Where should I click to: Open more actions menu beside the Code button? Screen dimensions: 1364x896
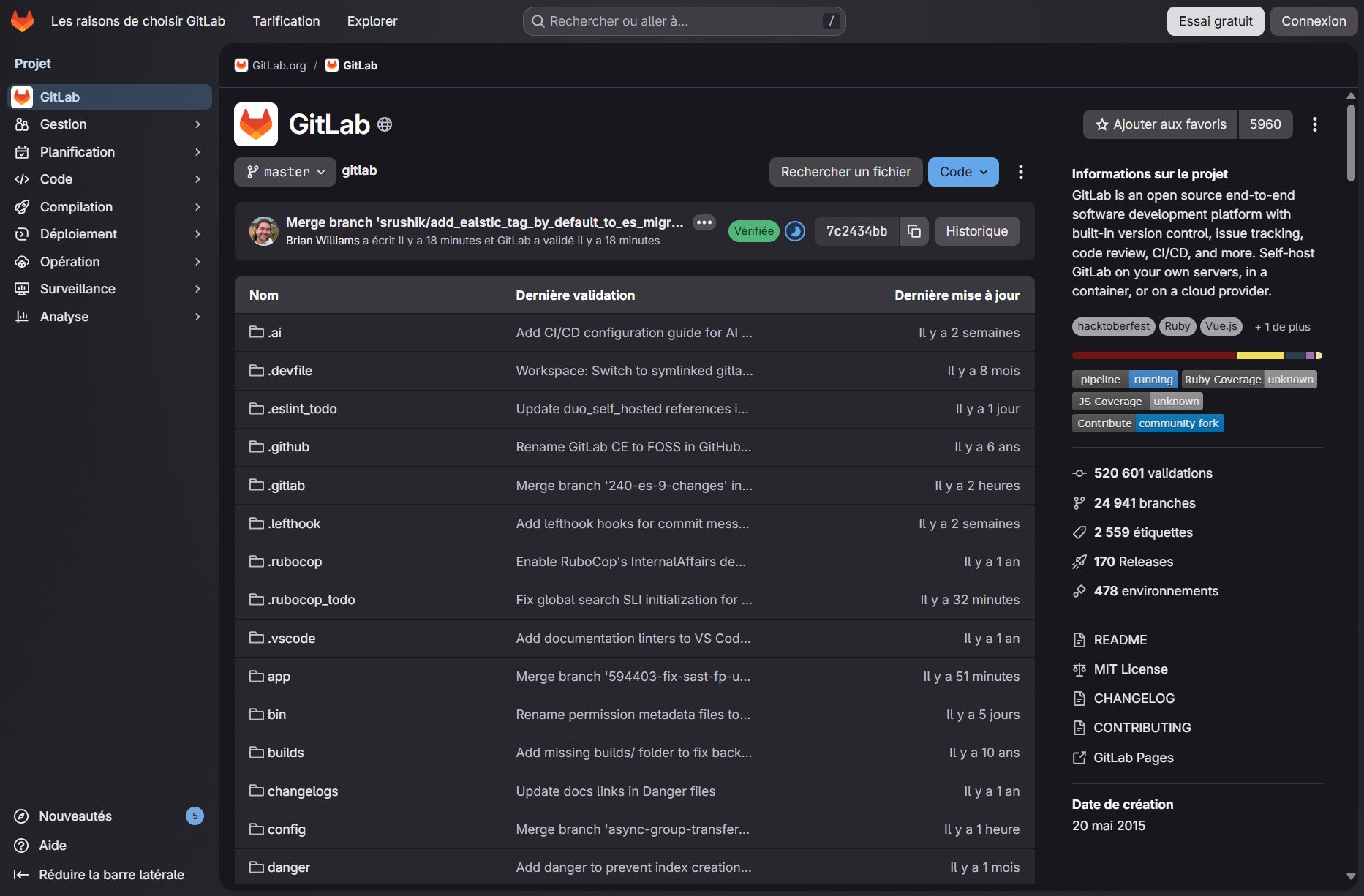(1021, 171)
